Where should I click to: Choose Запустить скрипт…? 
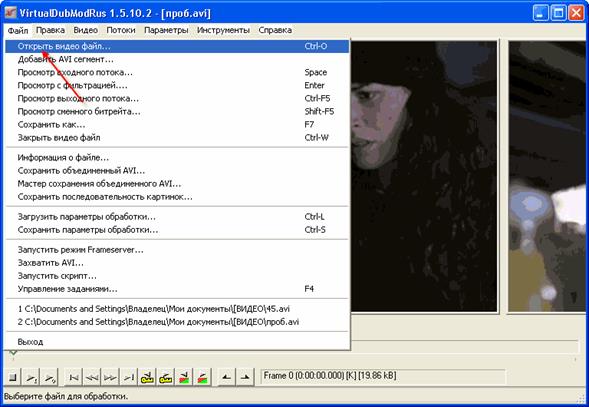[x=177, y=276]
